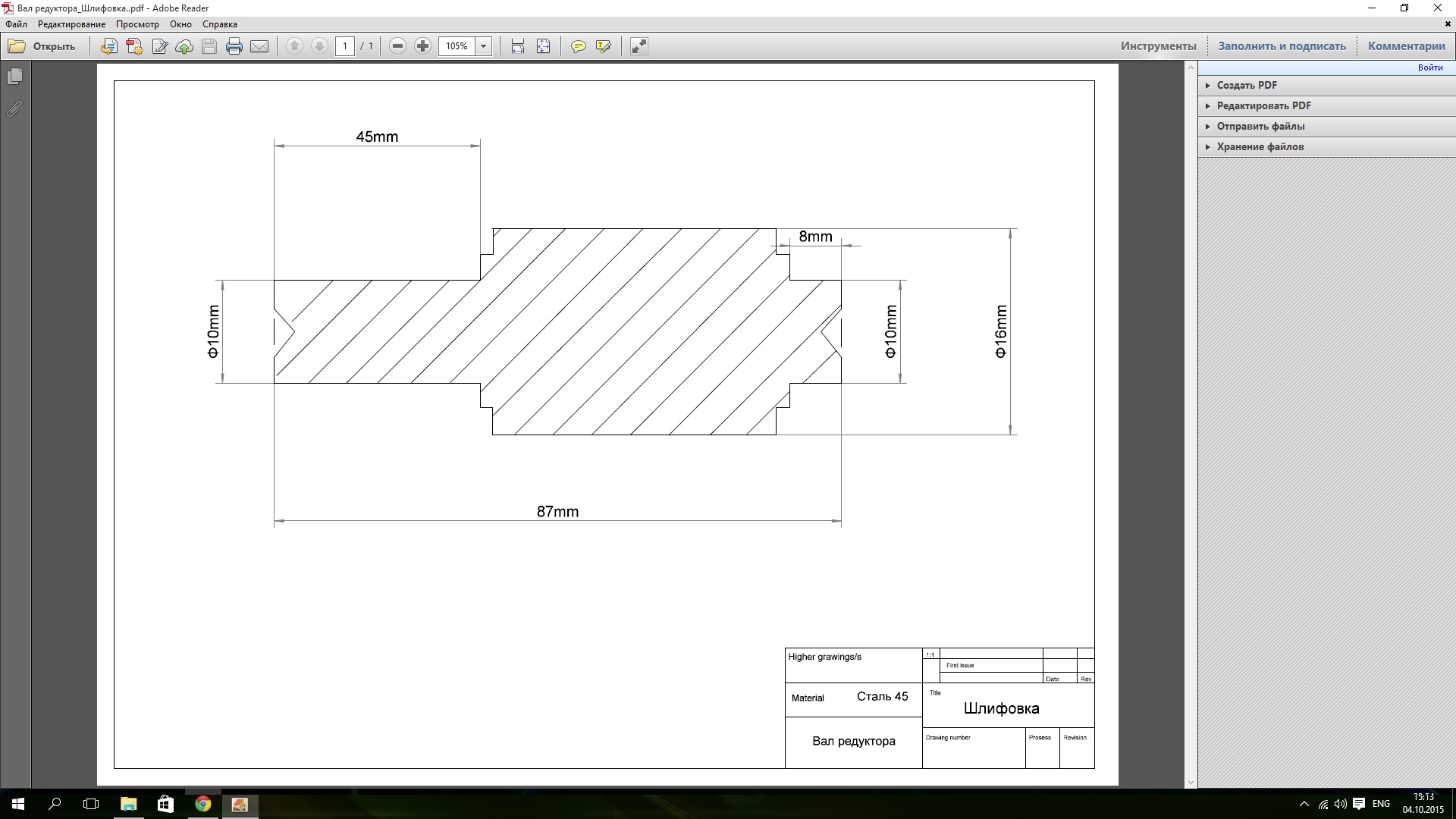Click the send by email envelope icon
The height and width of the screenshot is (819, 1456).
259,46
